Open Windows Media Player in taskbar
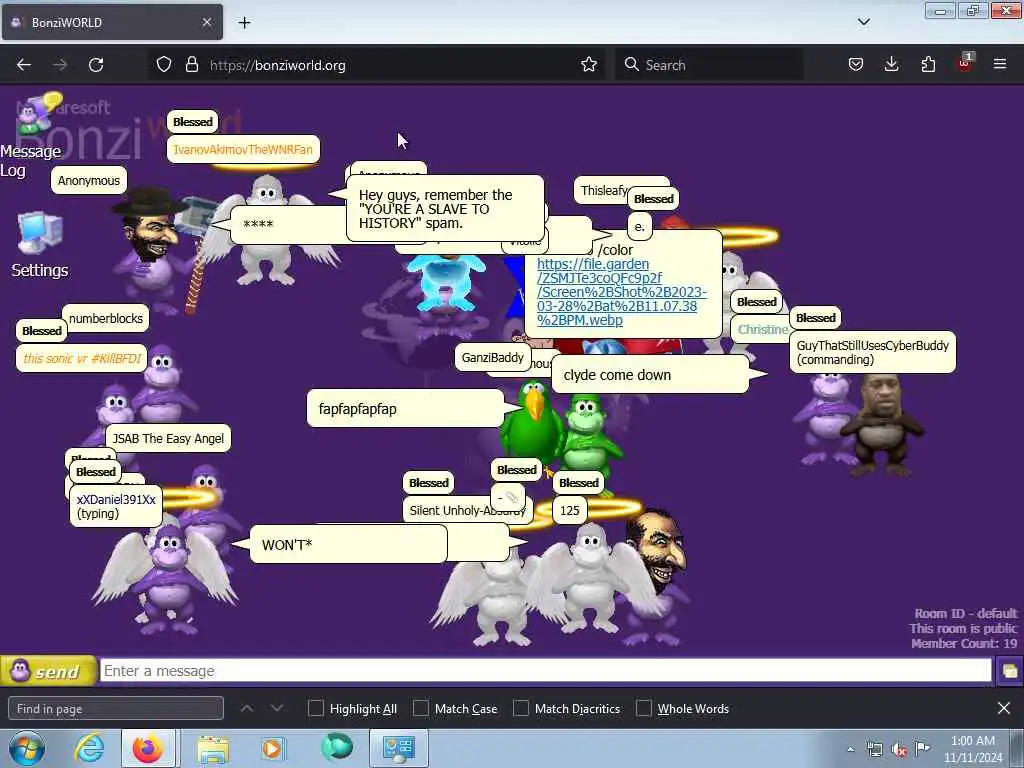The width and height of the screenshot is (1024, 768). coord(272,748)
